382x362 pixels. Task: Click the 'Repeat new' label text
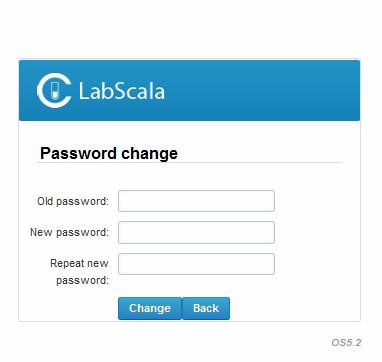(x=79, y=263)
